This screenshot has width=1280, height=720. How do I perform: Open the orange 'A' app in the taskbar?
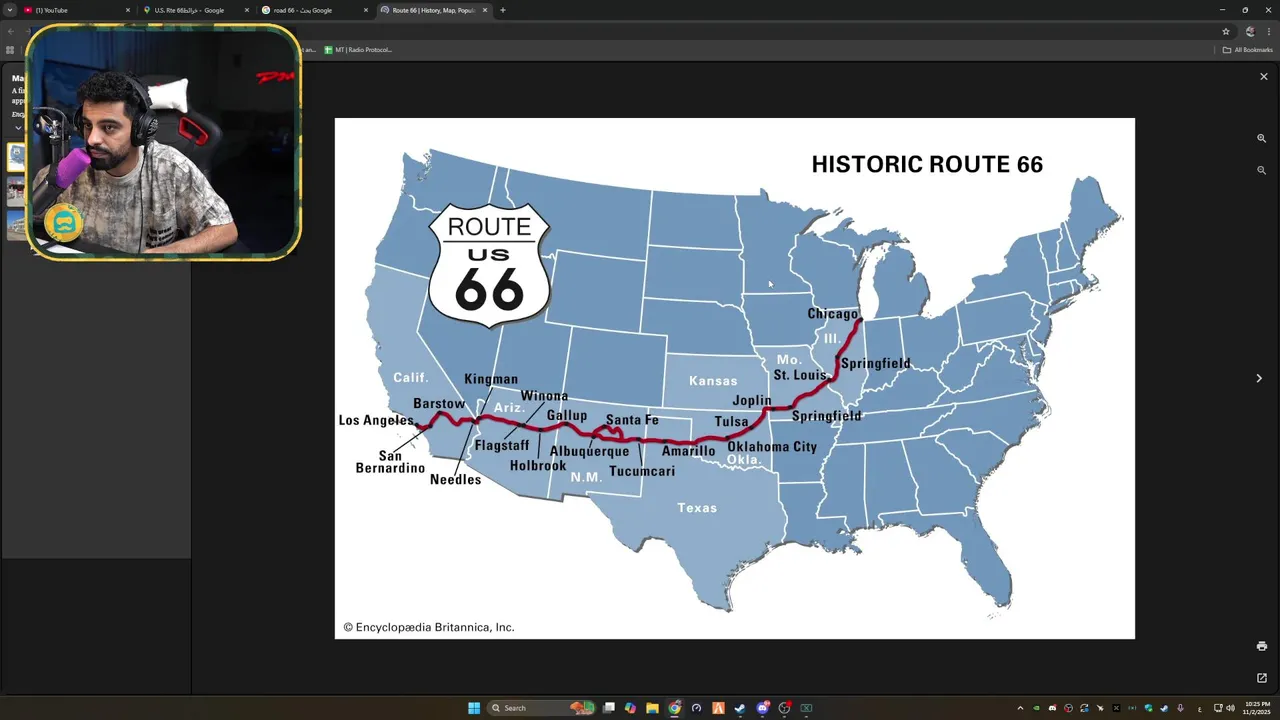[718, 708]
